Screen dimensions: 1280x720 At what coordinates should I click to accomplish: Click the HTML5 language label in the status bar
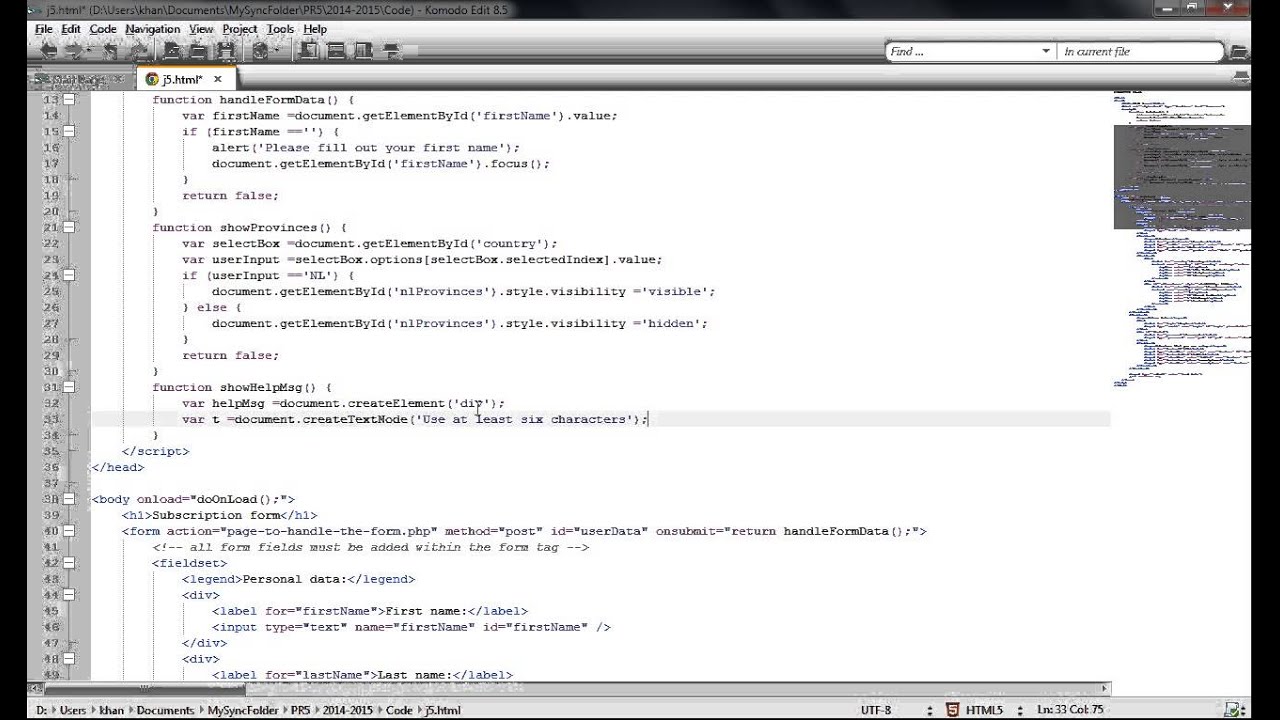pyautogui.click(x=984, y=710)
